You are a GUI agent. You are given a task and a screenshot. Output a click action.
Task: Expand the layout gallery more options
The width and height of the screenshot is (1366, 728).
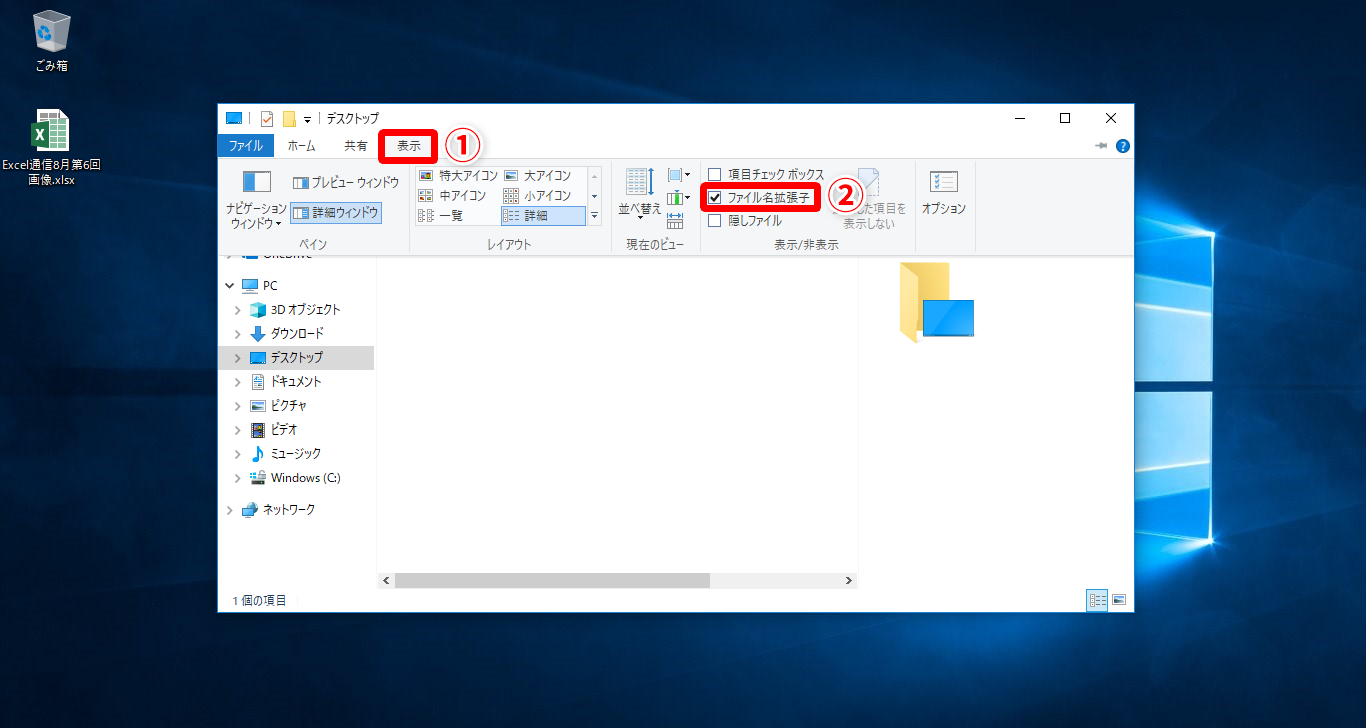594,215
